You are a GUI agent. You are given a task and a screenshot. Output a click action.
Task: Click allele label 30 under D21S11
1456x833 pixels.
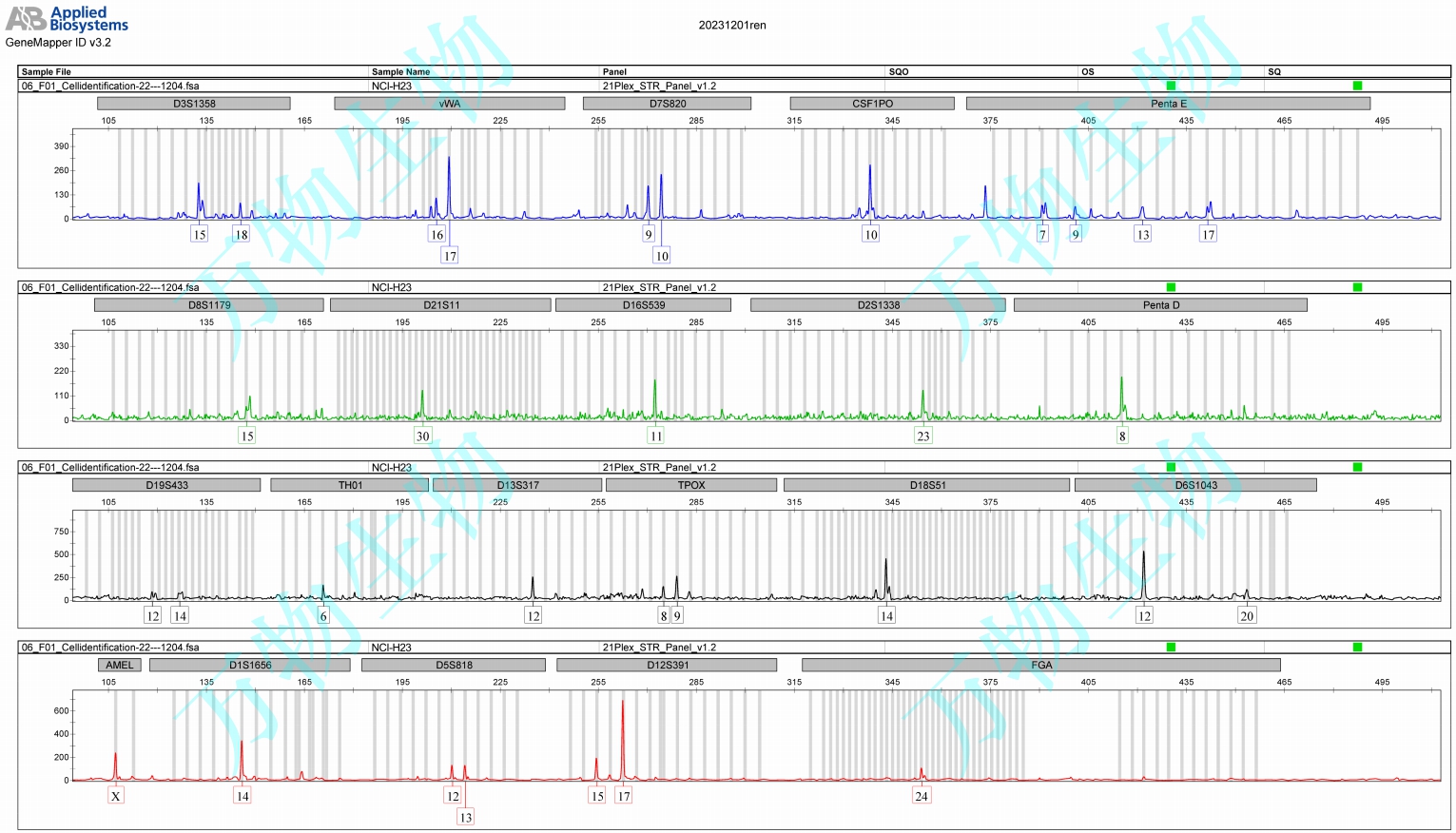point(422,436)
